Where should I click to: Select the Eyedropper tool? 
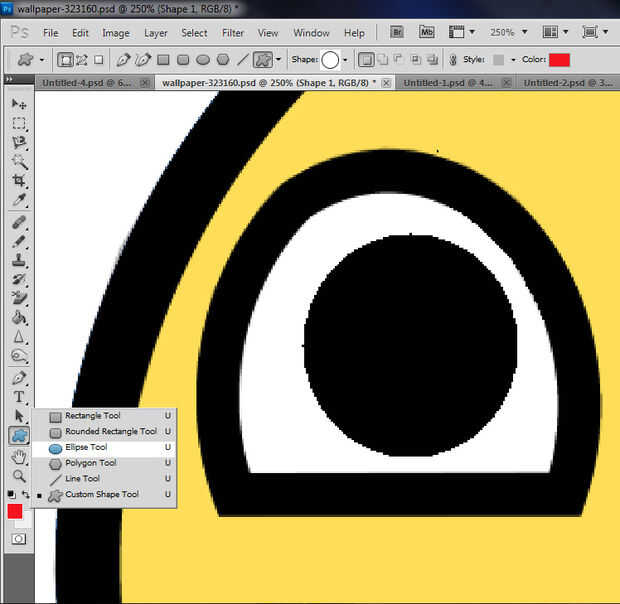(19, 200)
